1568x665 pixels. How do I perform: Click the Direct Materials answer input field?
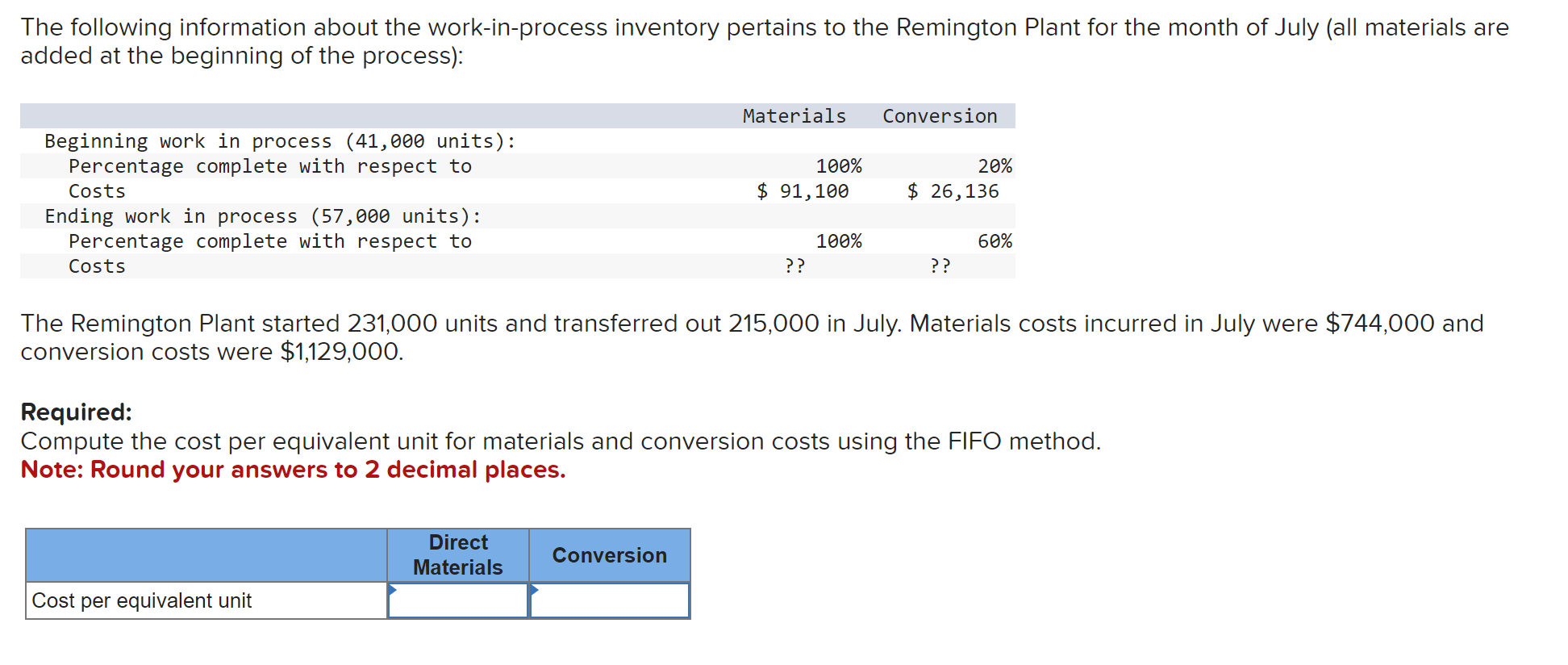[460, 600]
